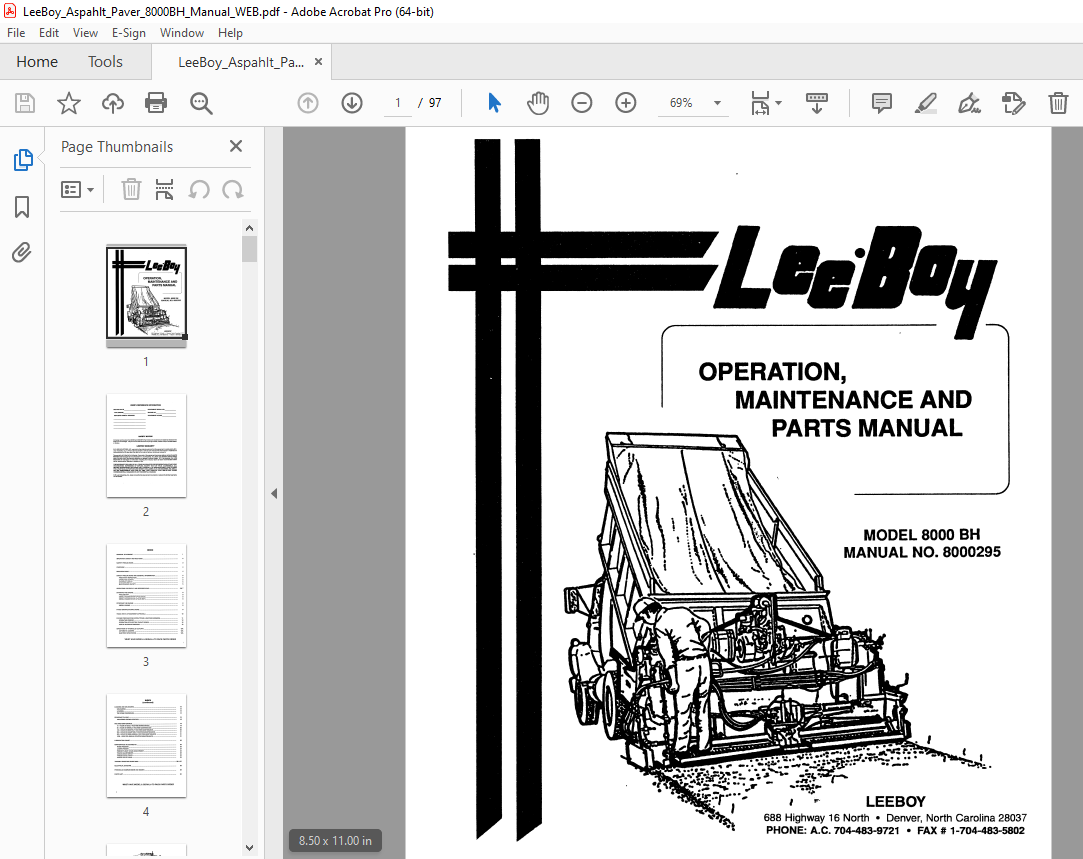The height and width of the screenshot is (859, 1083).
Task: Select page 2 thumbnail
Action: tap(146, 445)
